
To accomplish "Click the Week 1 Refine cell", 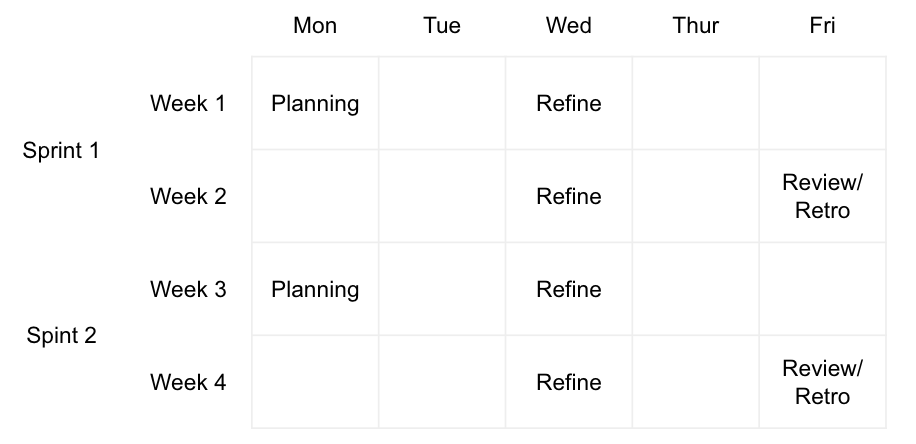I will 568,103.
